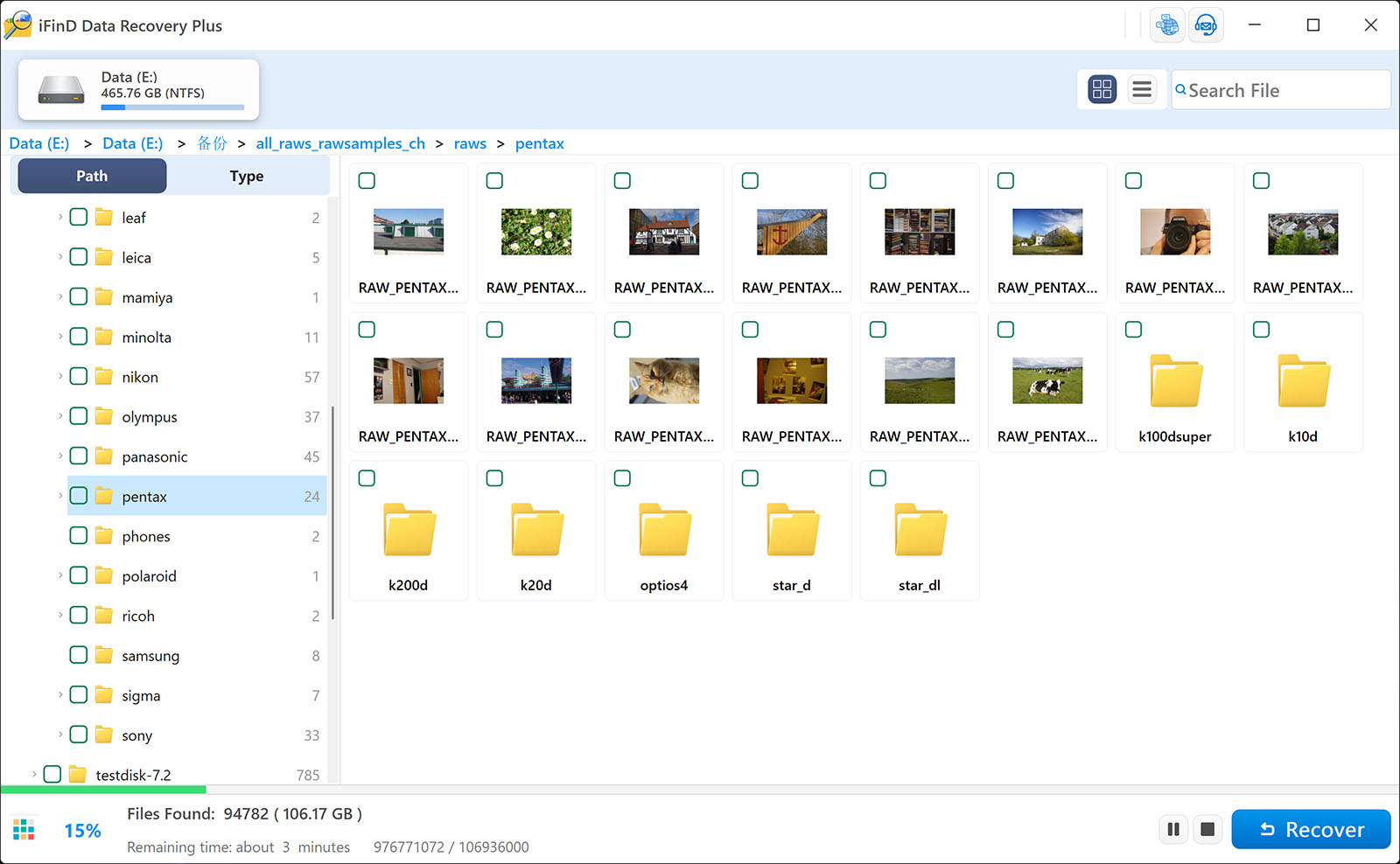Expand the leica folder node

pyautogui.click(x=60, y=257)
